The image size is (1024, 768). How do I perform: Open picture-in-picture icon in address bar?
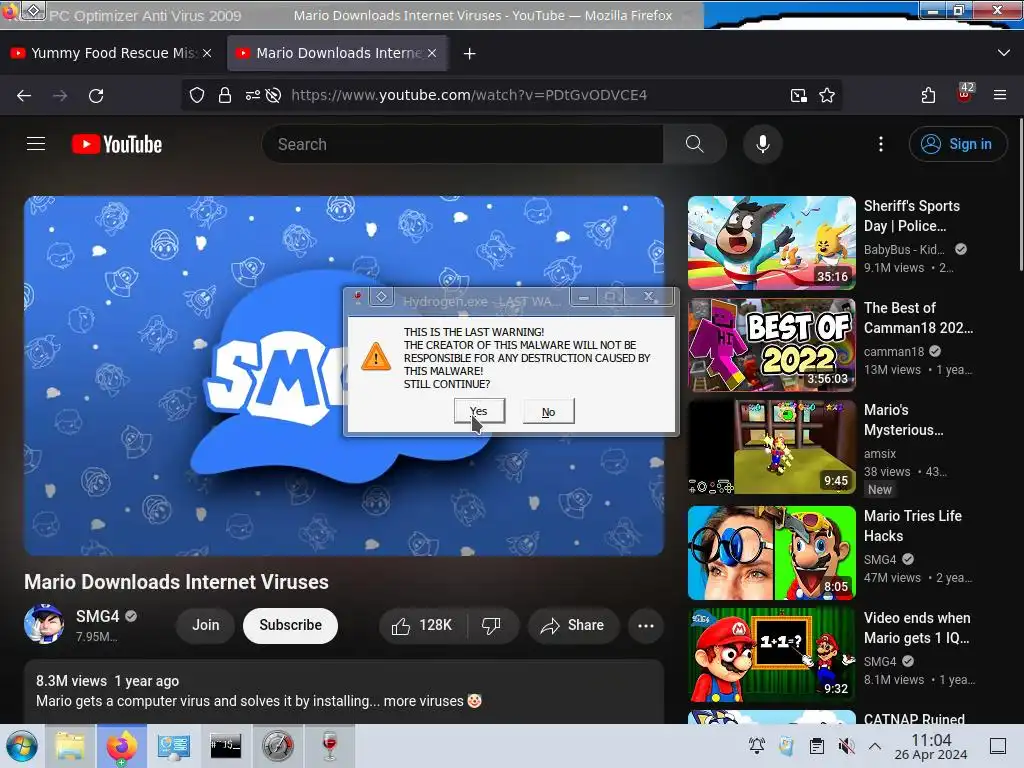tap(798, 95)
